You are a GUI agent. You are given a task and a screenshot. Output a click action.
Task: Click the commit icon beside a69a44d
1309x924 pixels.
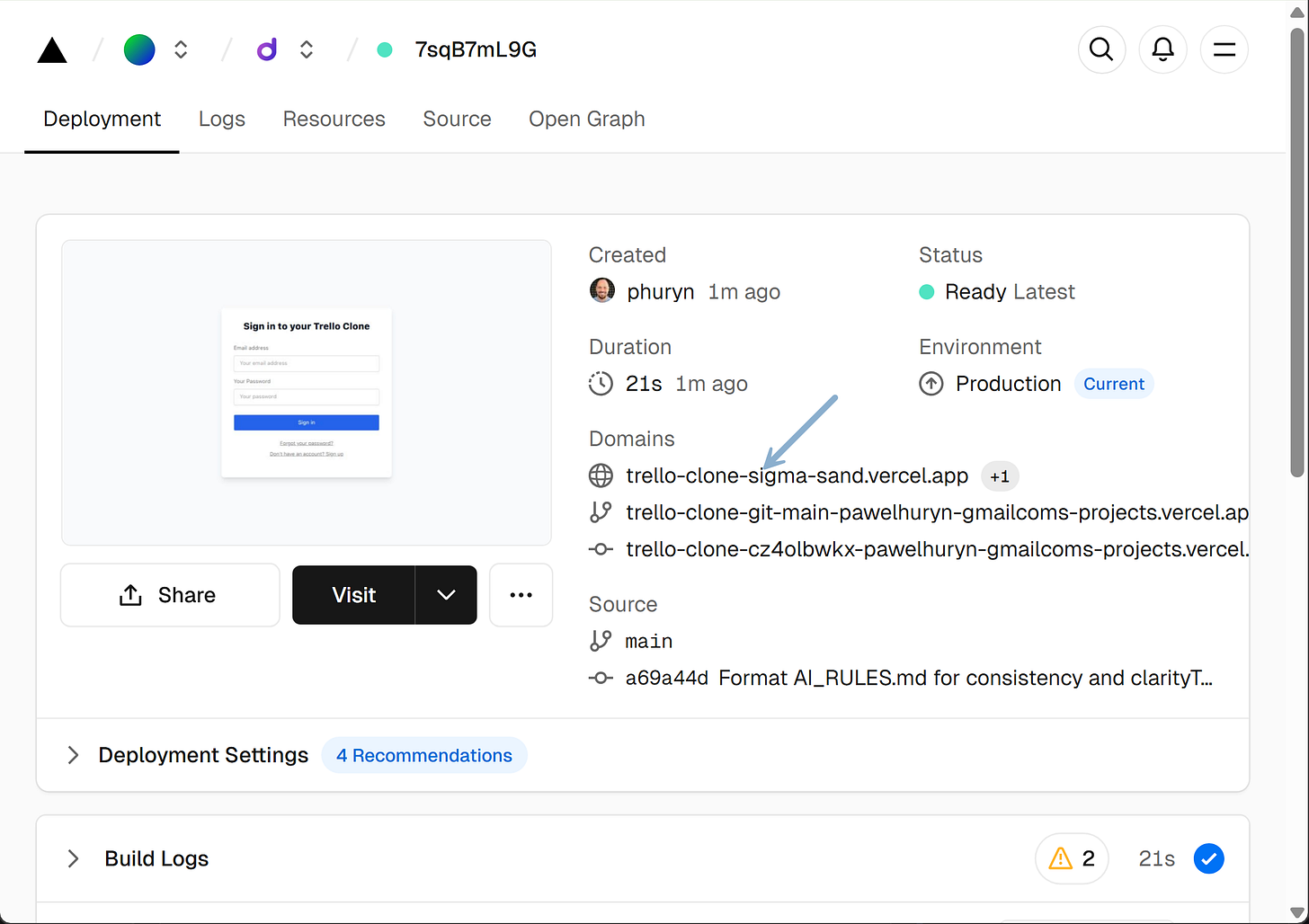pyautogui.click(x=601, y=678)
